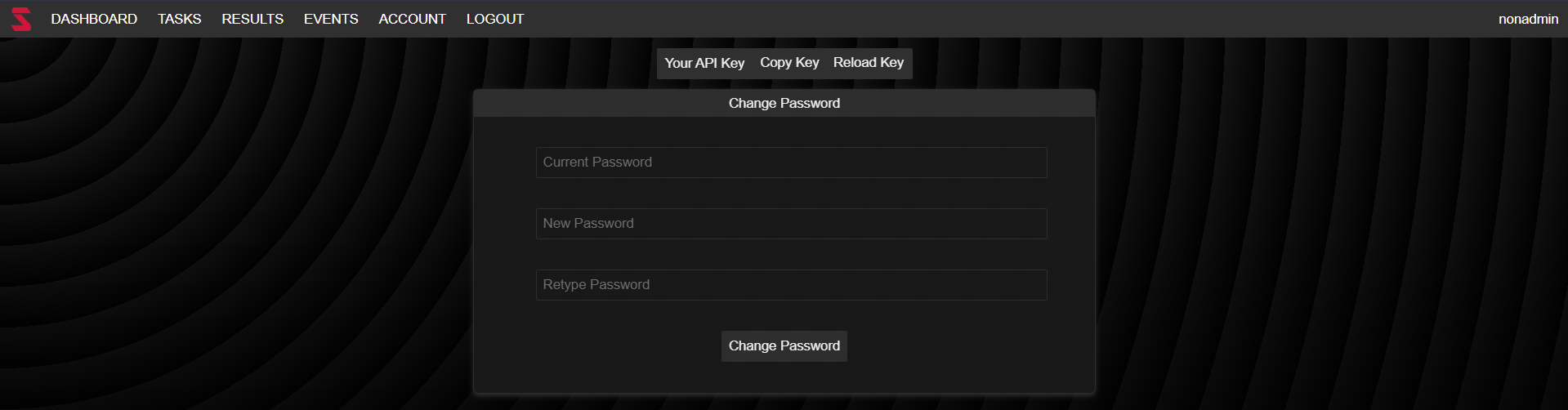Image resolution: width=1568 pixels, height=410 pixels.
Task: Click the Change Password panel header
Action: point(784,103)
